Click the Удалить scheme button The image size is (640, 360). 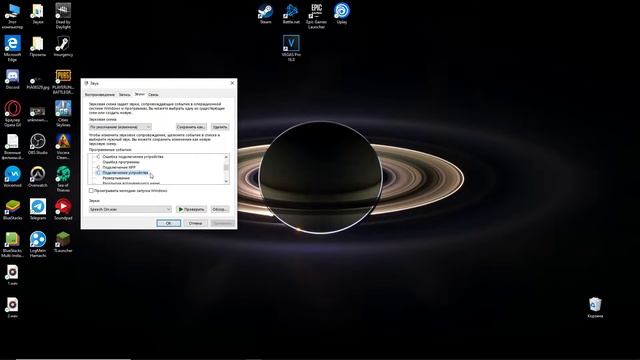(x=220, y=127)
